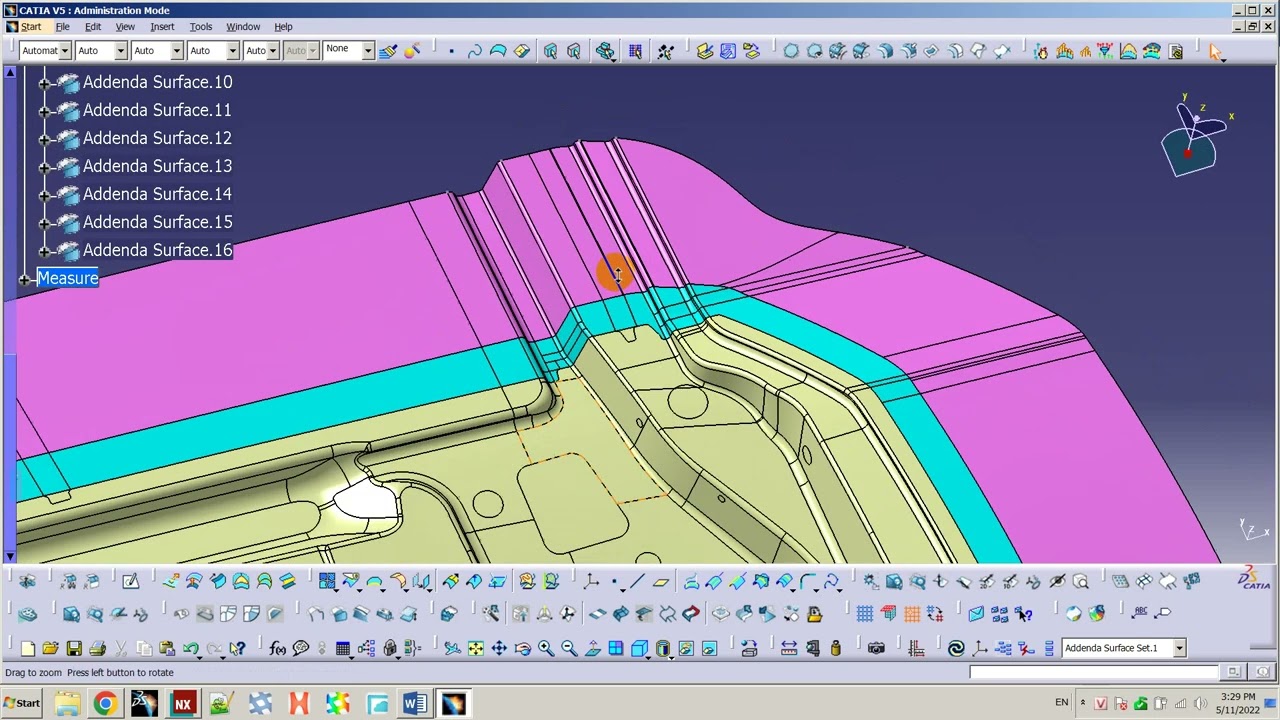Open the None line type dropdown

pos(367,50)
